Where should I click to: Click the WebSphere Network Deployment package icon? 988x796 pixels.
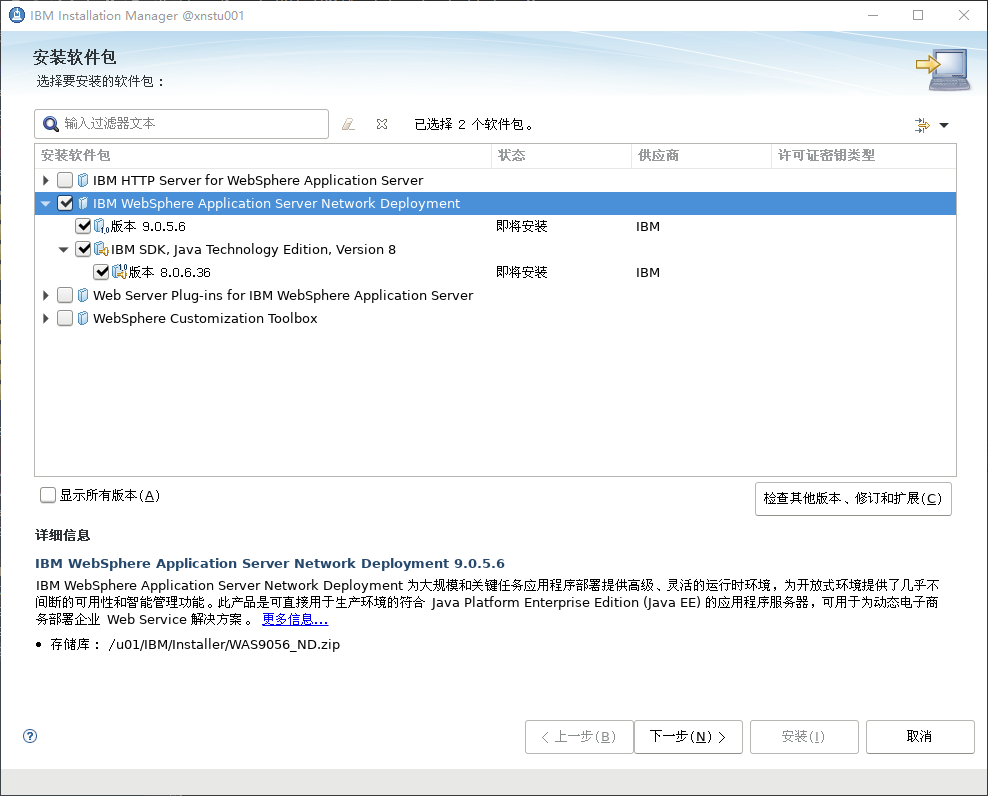point(83,204)
